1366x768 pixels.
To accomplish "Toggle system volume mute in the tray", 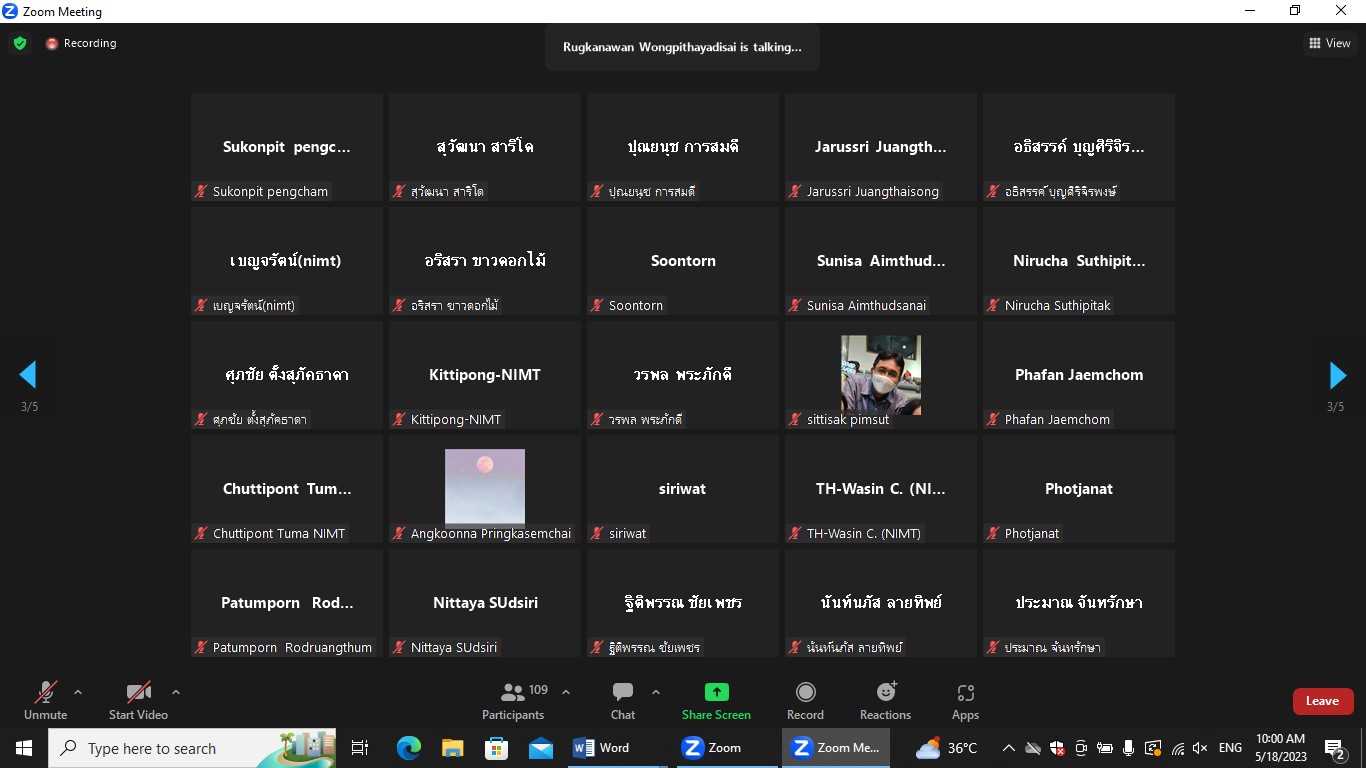I will 1200,748.
